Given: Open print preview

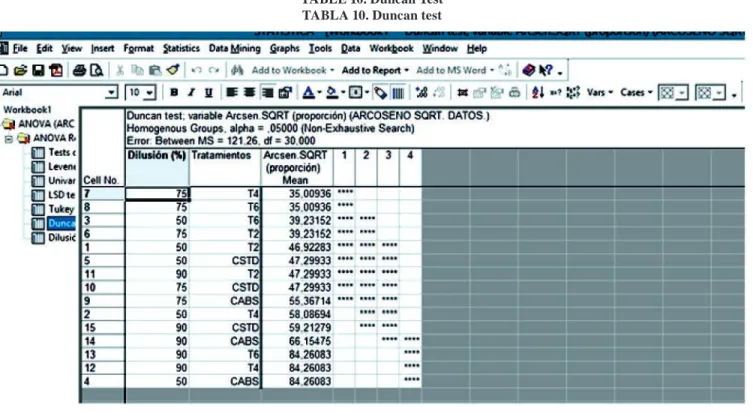Looking at the screenshot, I should pos(97,71).
